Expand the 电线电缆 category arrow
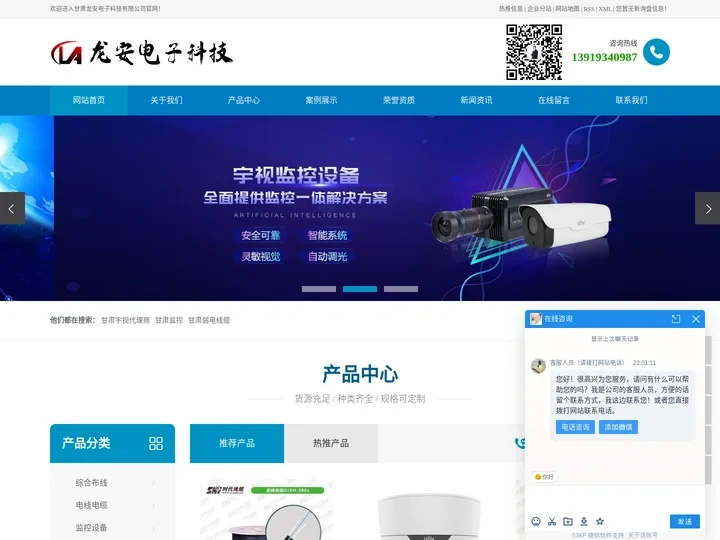Viewport: 720px width, 540px height. pos(154,506)
